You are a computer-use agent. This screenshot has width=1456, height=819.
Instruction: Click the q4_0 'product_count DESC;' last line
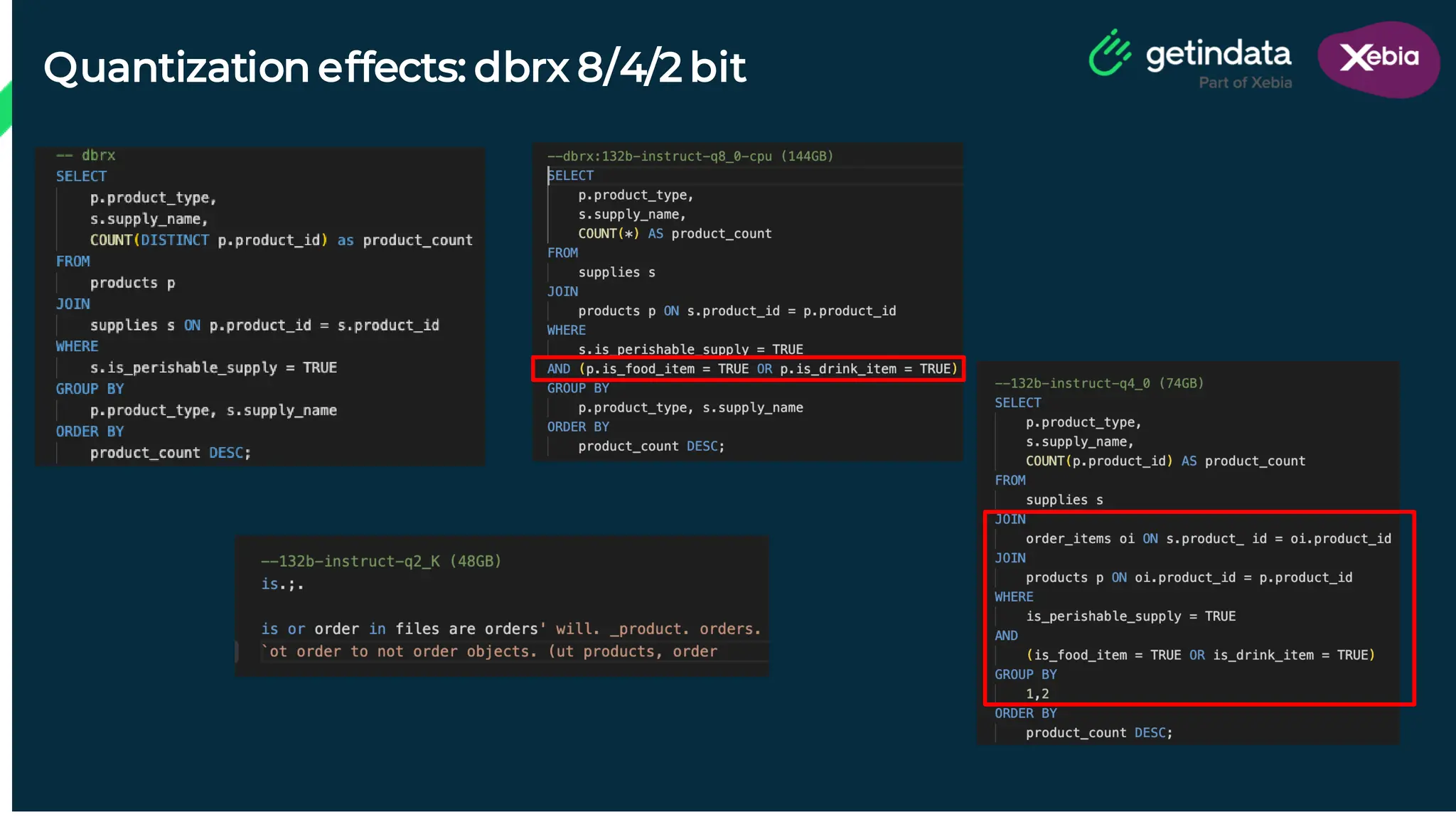(x=1098, y=733)
